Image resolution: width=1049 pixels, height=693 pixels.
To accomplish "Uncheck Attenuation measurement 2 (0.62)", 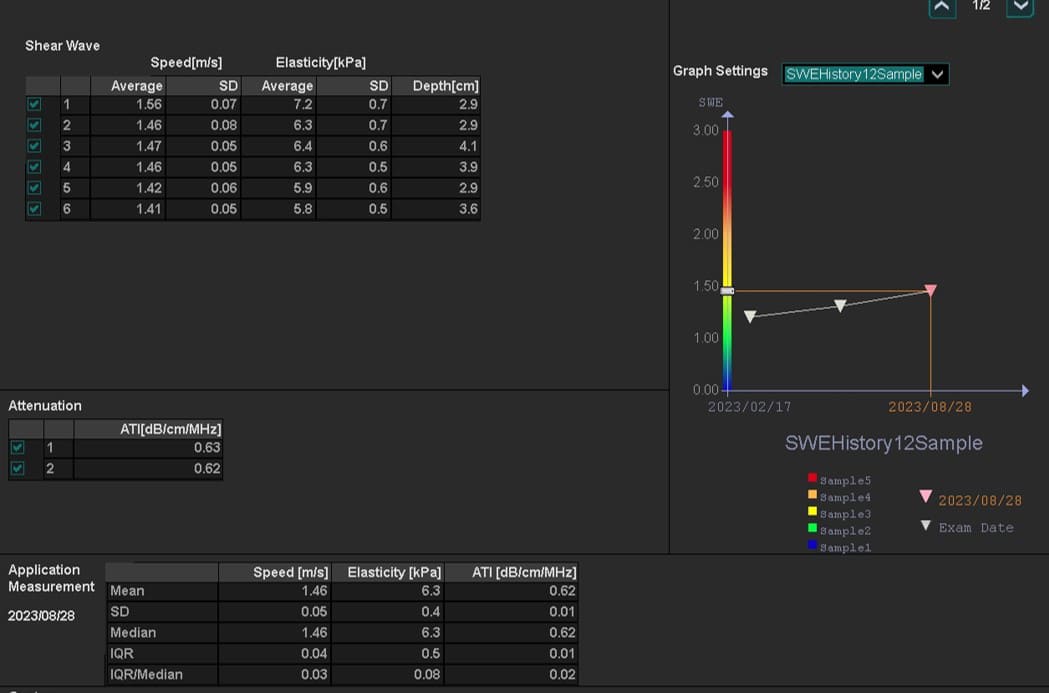I will (17, 468).
